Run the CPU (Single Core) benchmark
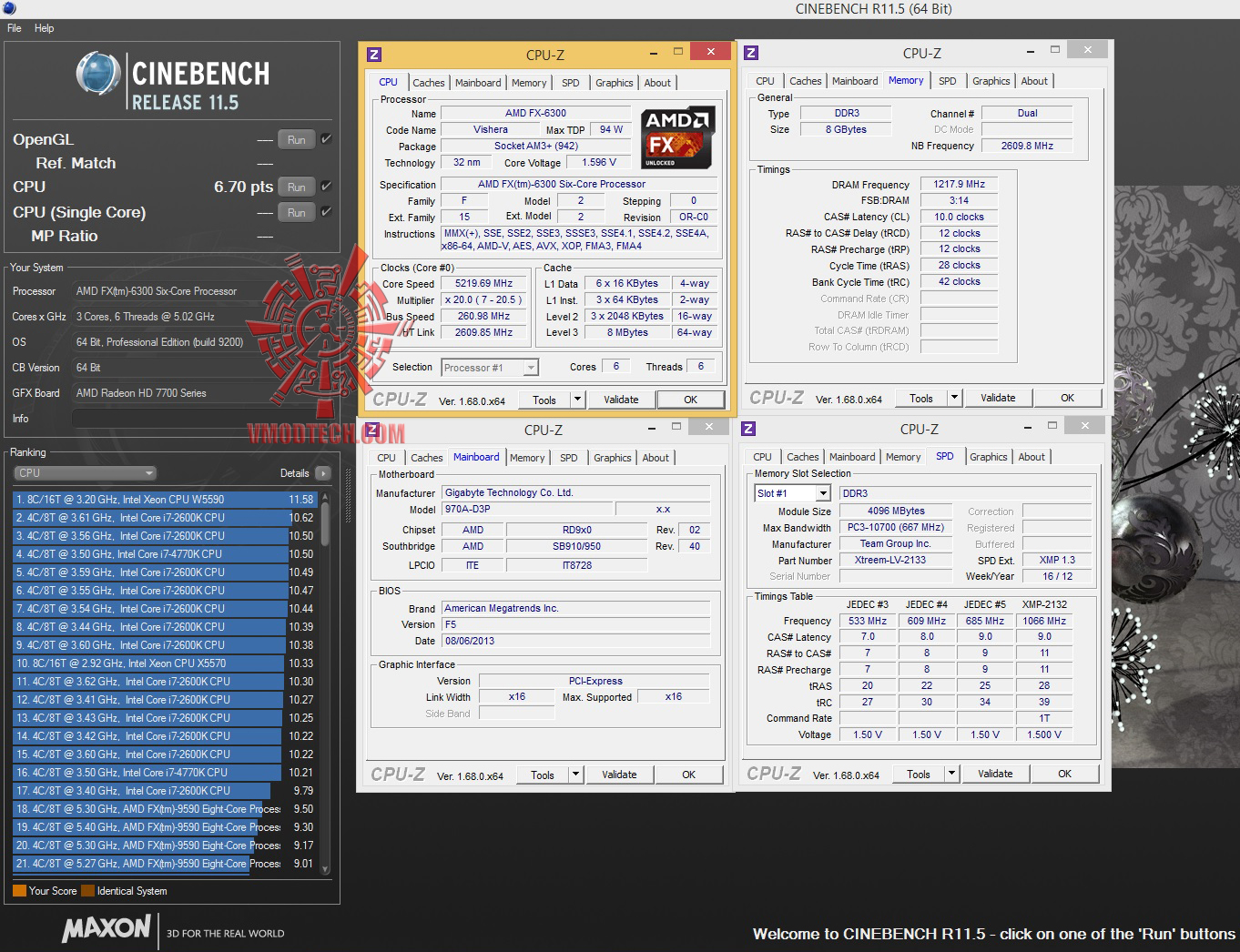Image resolution: width=1240 pixels, height=952 pixels. pyautogui.click(x=297, y=212)
